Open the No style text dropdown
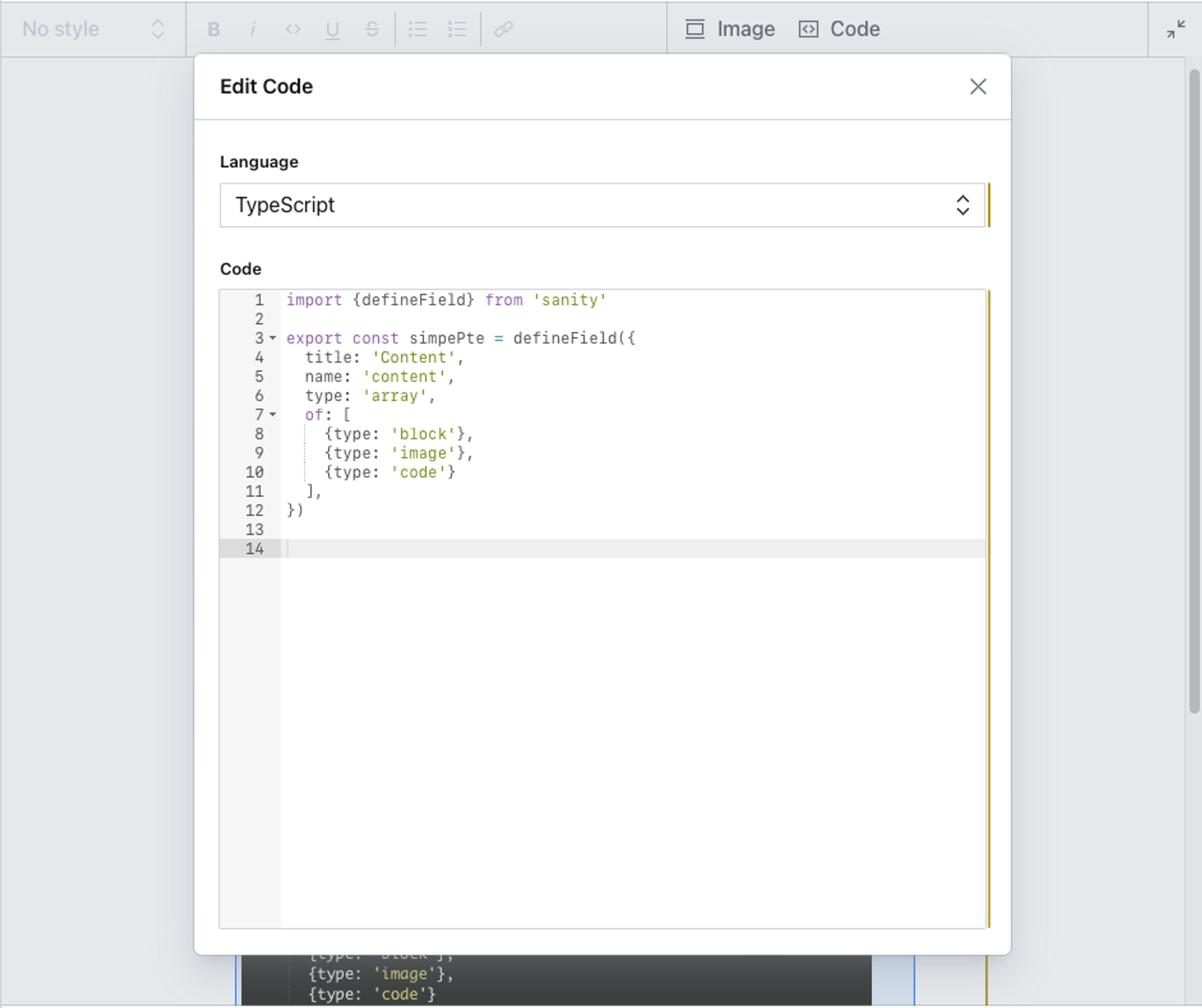The height and width of the screenshot is (1008, 1202). (93, 29)
